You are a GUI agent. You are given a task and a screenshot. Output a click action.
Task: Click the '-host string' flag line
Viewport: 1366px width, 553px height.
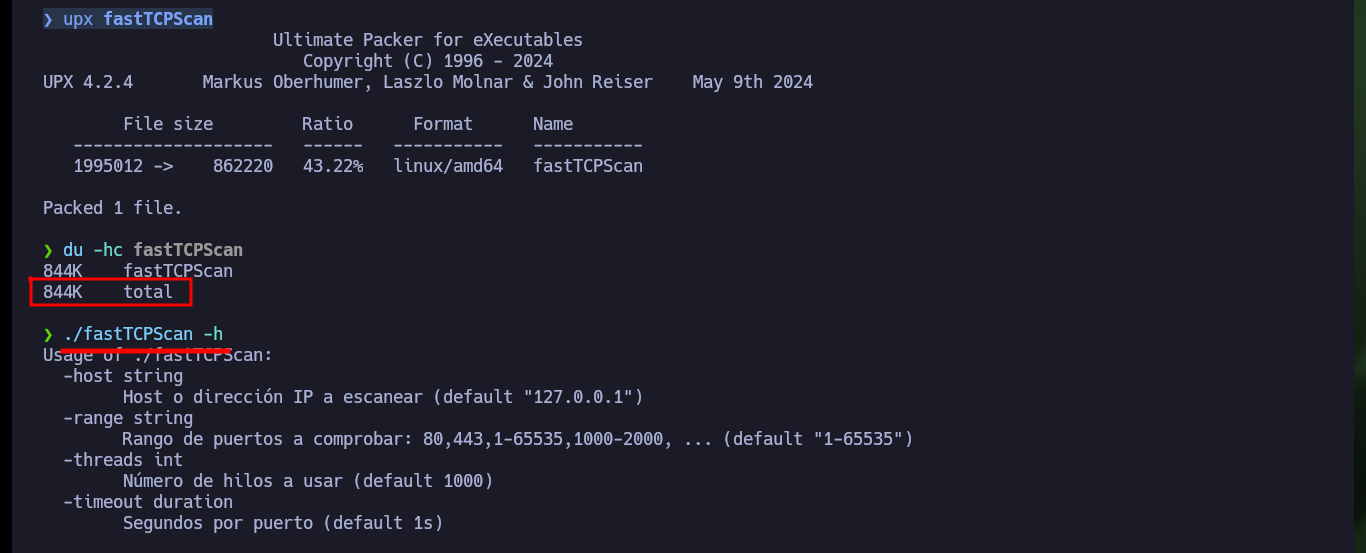pyautogui.click(x=123, y=376)
